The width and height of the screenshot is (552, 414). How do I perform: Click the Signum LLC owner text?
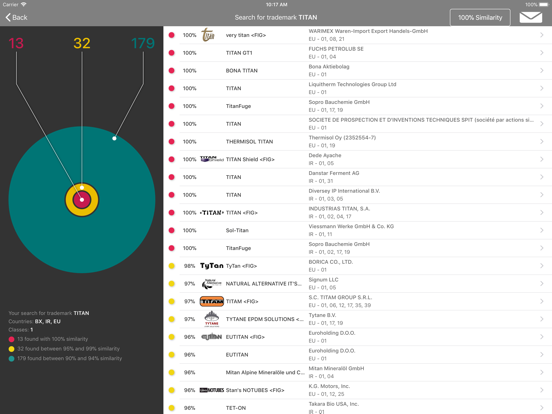323,280
